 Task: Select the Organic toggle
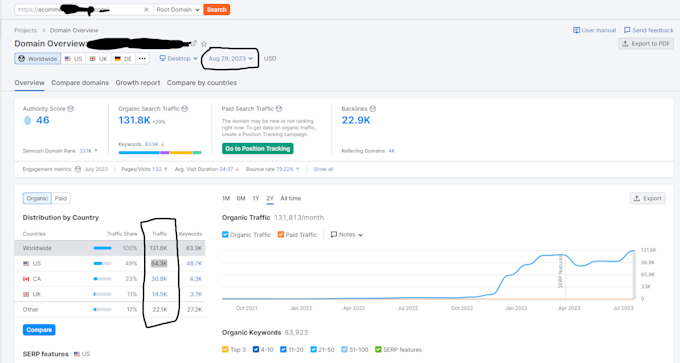(37, 198)
